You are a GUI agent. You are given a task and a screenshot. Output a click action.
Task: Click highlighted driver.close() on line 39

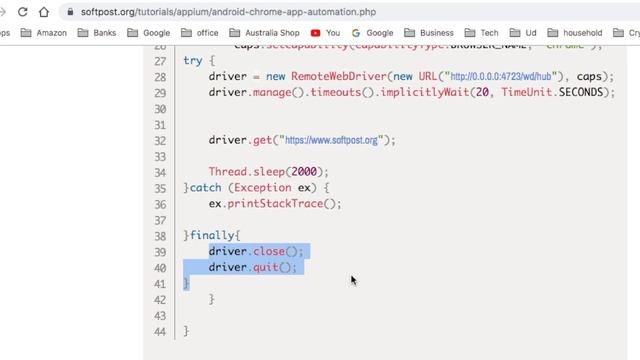click(256, 251)
